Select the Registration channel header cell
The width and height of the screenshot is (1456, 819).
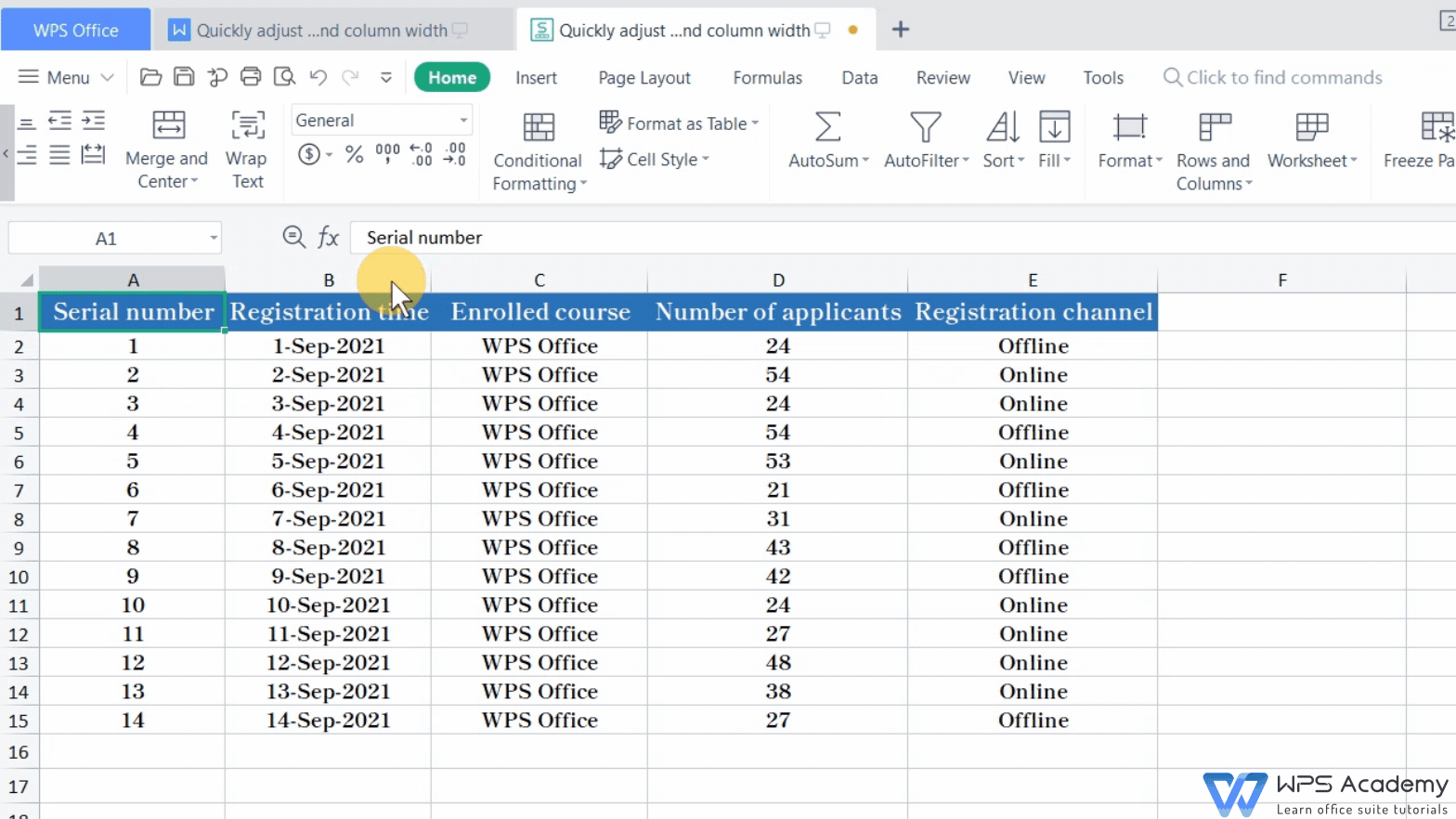click(1033, 312)
